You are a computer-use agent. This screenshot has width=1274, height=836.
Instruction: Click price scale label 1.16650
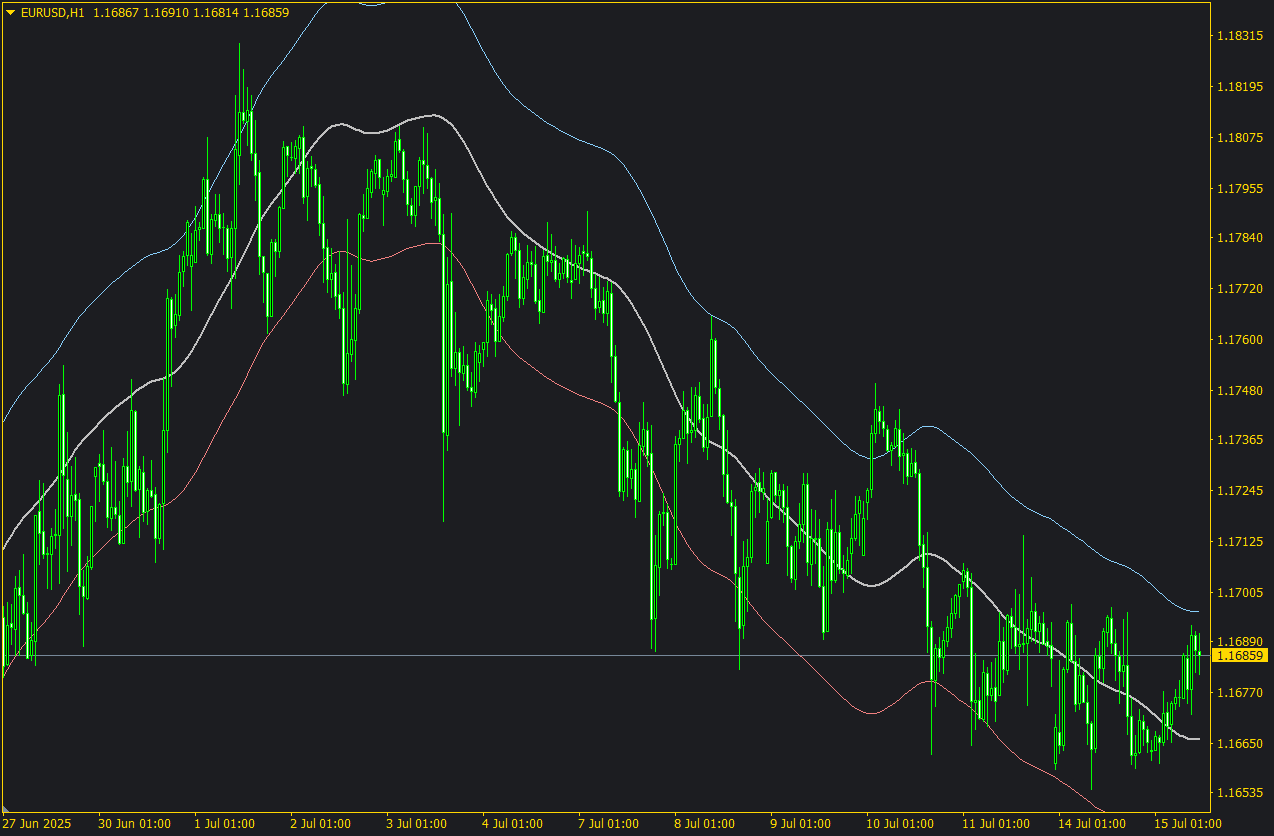click(x=1238, y=744)
